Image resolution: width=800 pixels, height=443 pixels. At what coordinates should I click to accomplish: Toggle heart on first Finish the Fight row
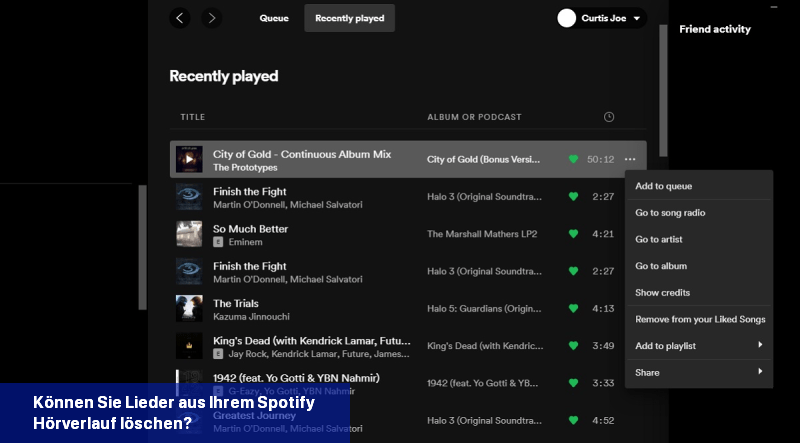573,196
